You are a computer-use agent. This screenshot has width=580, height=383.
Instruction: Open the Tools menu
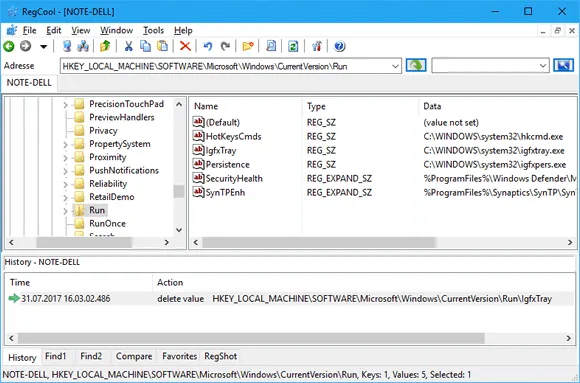pos(153,30)
